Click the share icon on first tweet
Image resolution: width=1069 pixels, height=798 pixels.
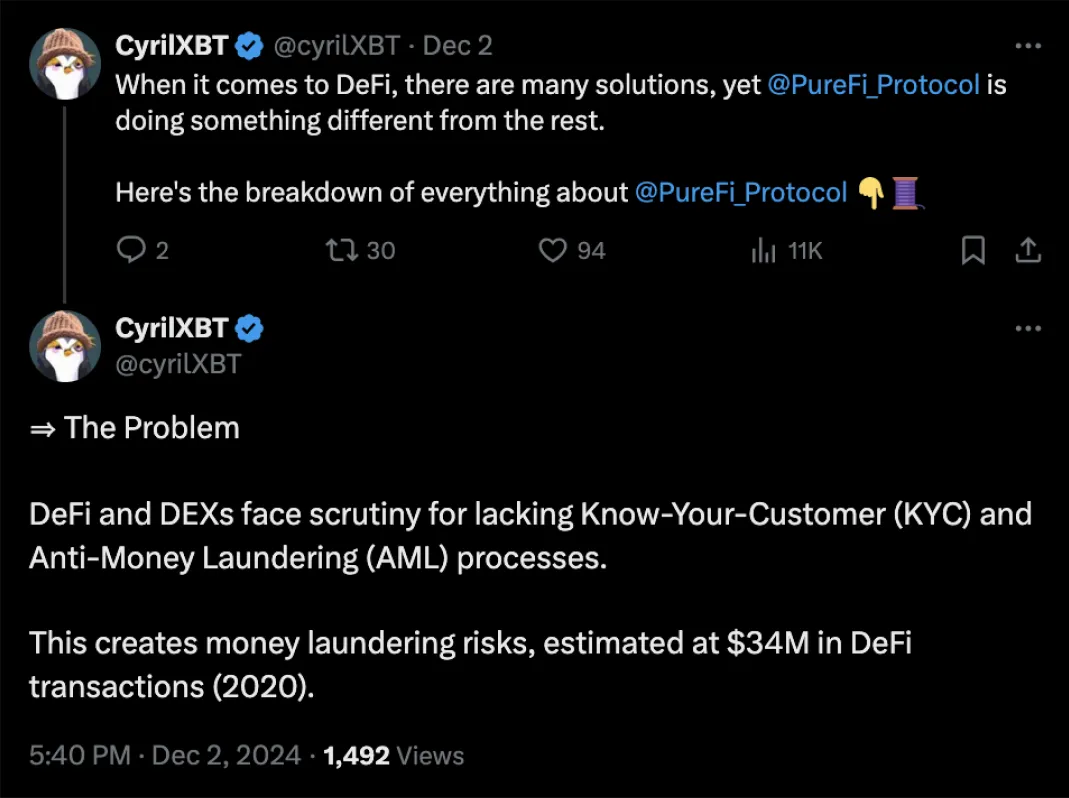[1028, 250]
